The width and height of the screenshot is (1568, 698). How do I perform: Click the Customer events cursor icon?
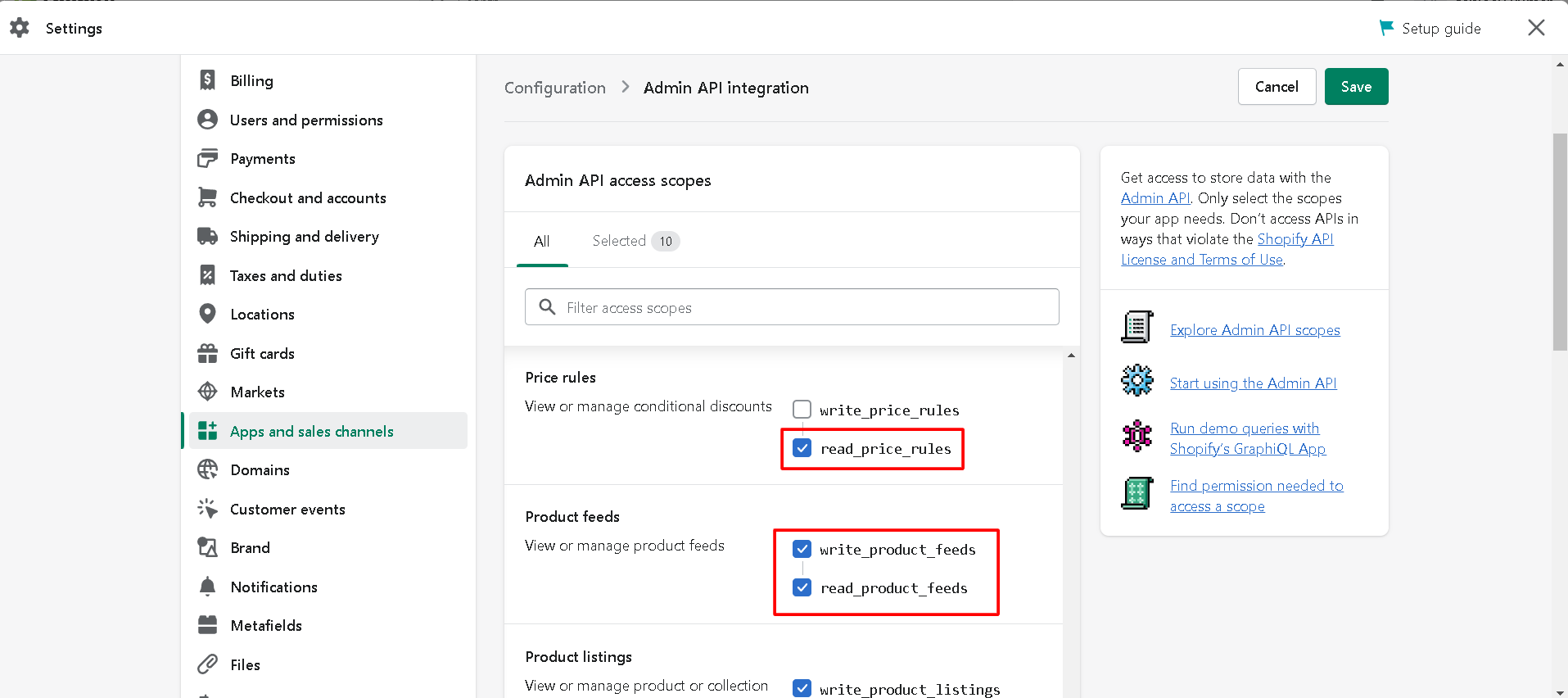click(x=208, y=509)
